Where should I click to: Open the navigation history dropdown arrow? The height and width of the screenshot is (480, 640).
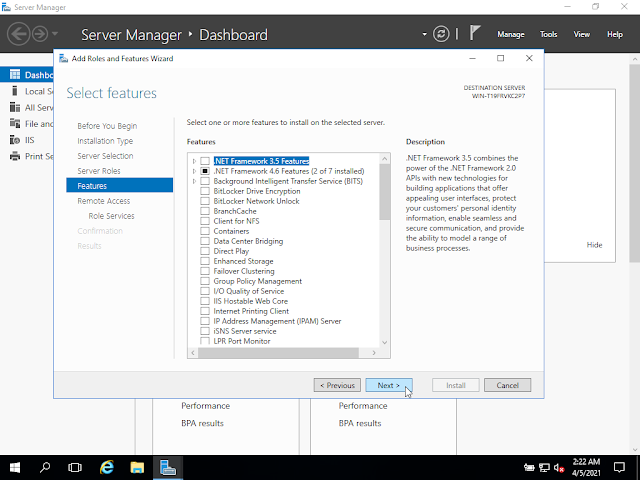pos(55,33)
